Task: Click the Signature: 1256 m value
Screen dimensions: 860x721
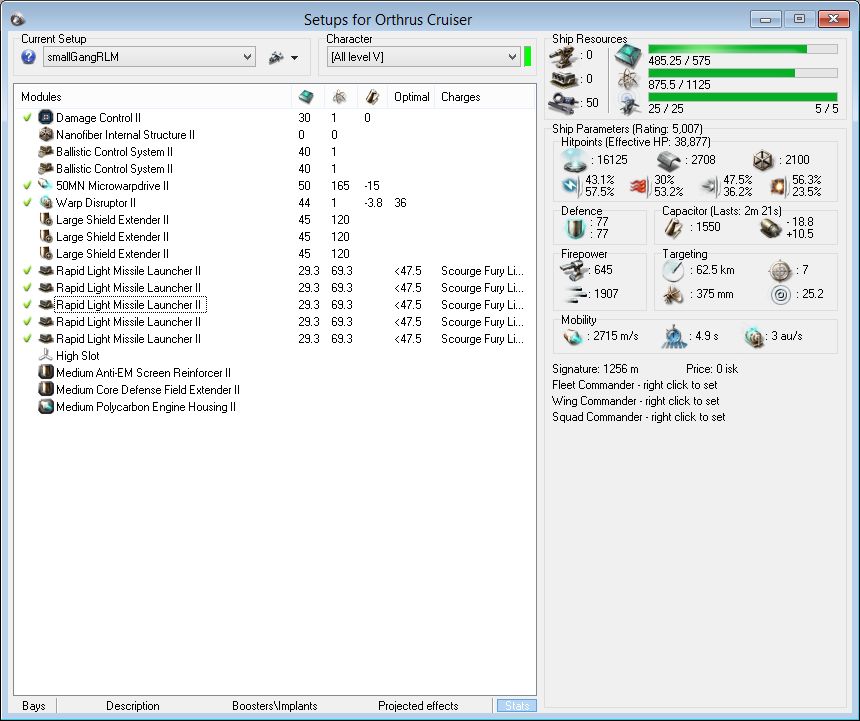Action: 595,369
